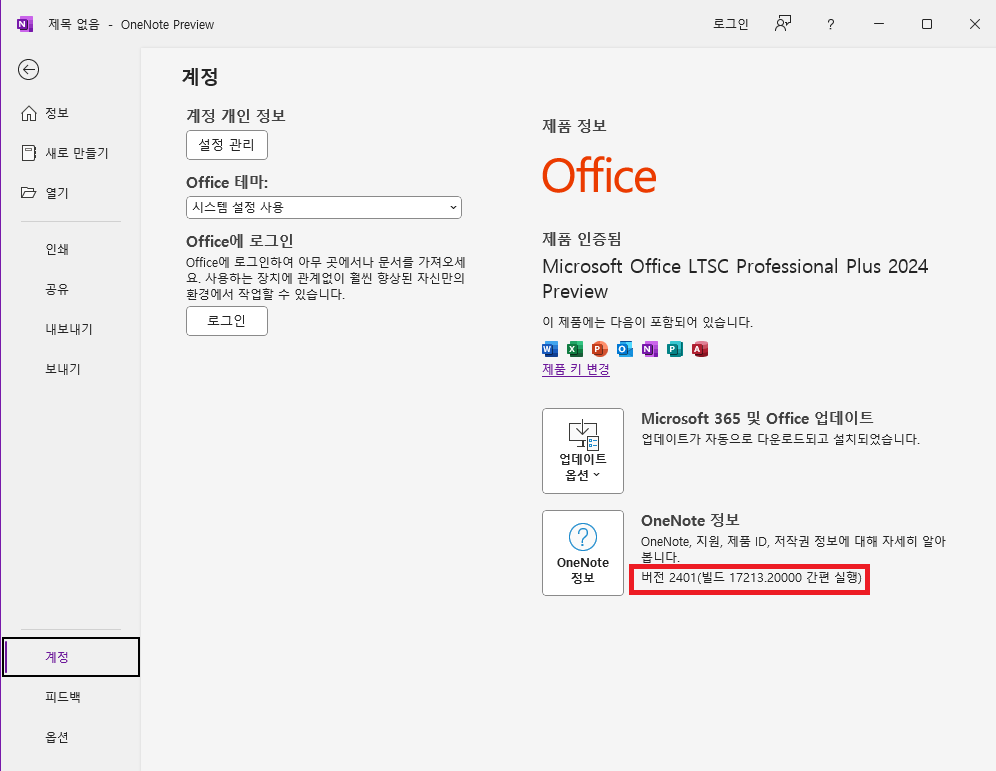Viewport: 996px width, 771px height.
Task: Click the 로그인 button under Office에 로그인
Action: tap(227, 321)
